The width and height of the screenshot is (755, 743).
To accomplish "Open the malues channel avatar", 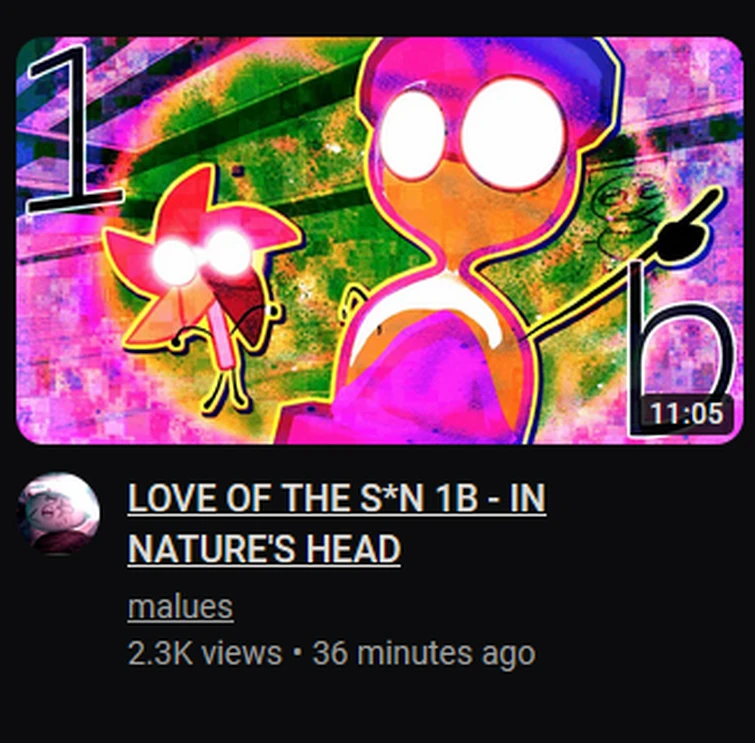I will 59,513.
